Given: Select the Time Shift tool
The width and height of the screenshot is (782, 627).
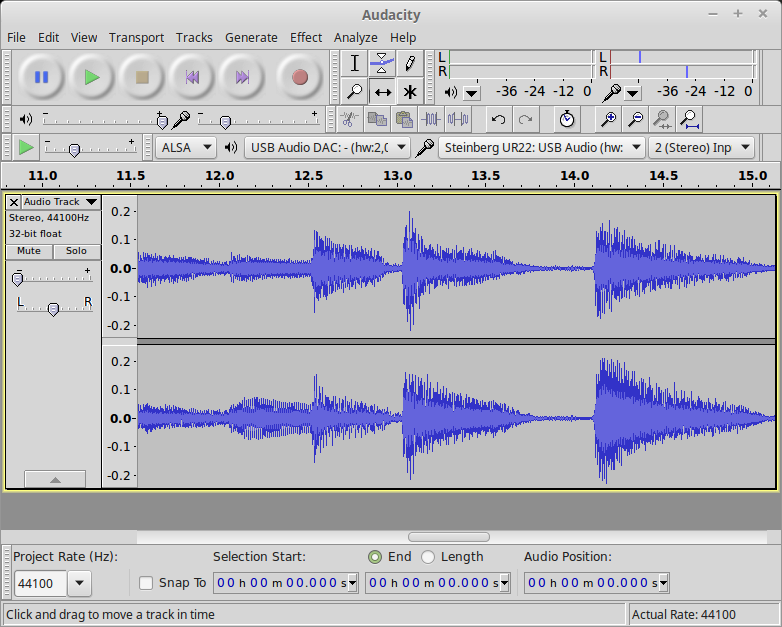Looking at the screenshot, I should click(382, 92).
